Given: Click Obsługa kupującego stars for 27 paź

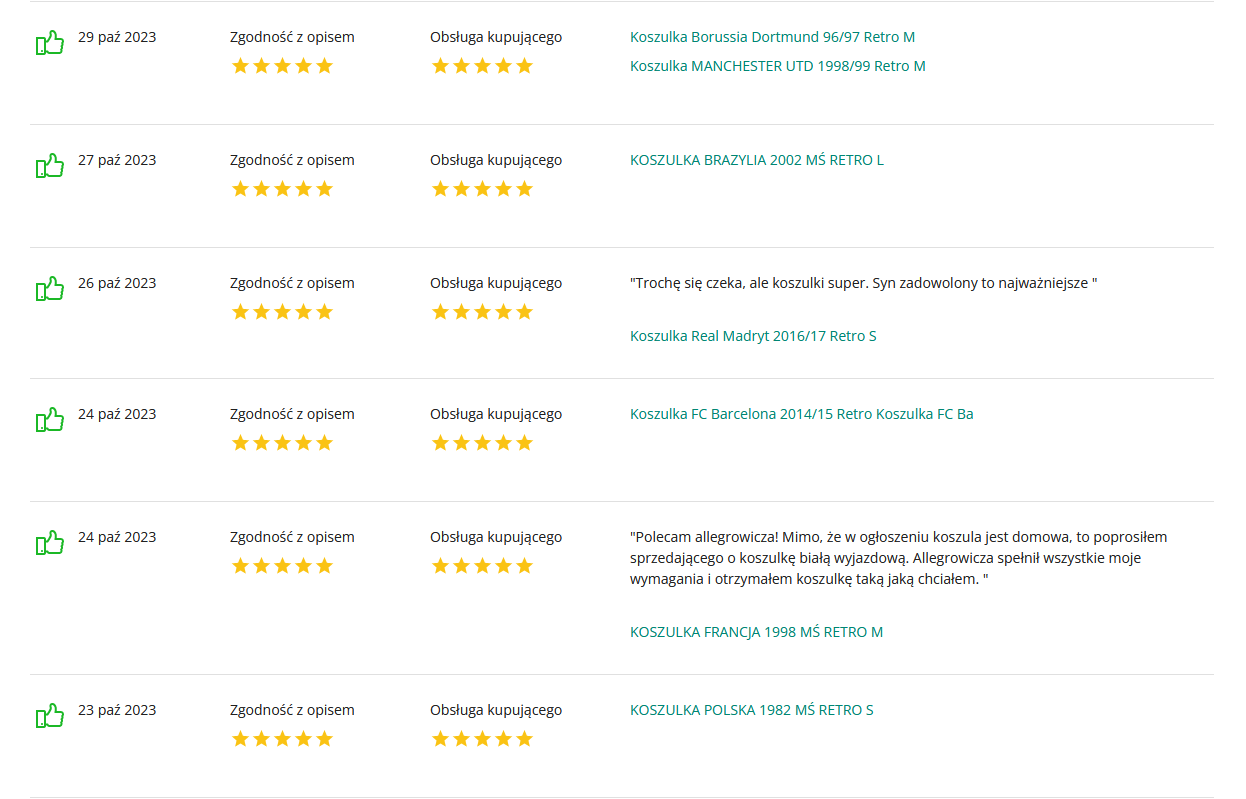Looking at the screenshot, I should click(x=482, y=189).
